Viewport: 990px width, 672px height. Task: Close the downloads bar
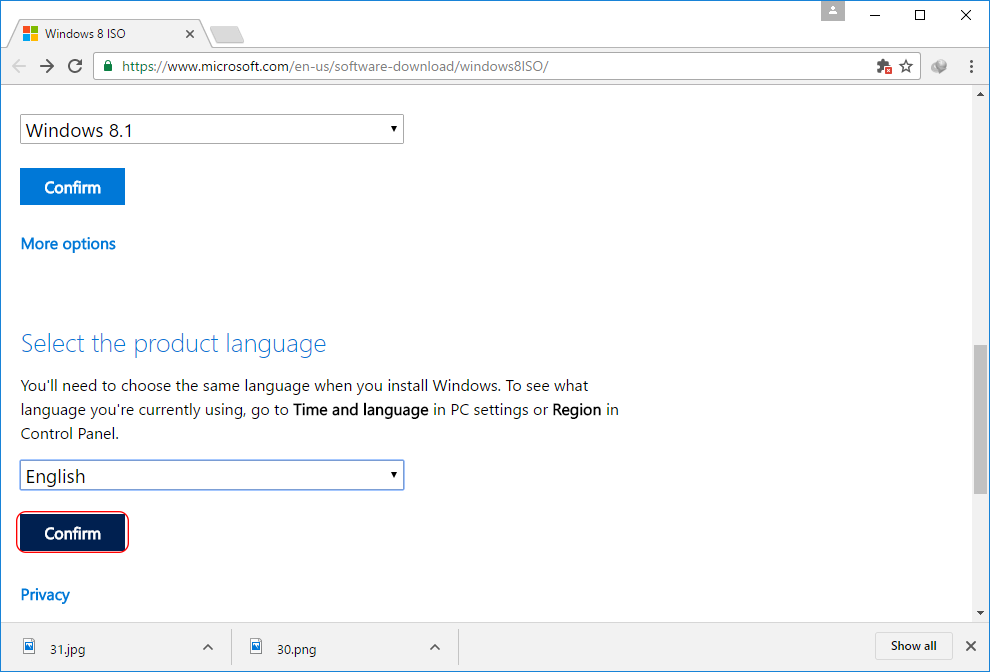[x=971, y=646]
